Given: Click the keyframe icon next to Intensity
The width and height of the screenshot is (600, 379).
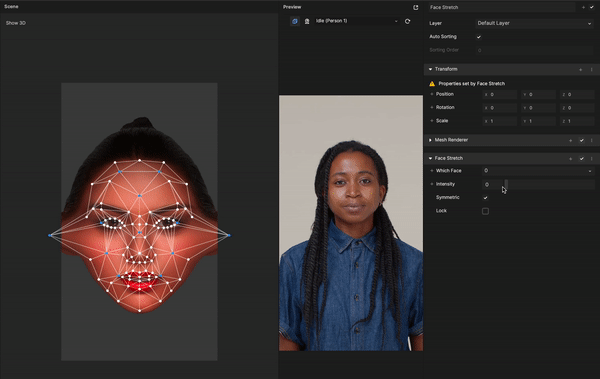Looking at the screenshot, I should click(x=432, y=184).
